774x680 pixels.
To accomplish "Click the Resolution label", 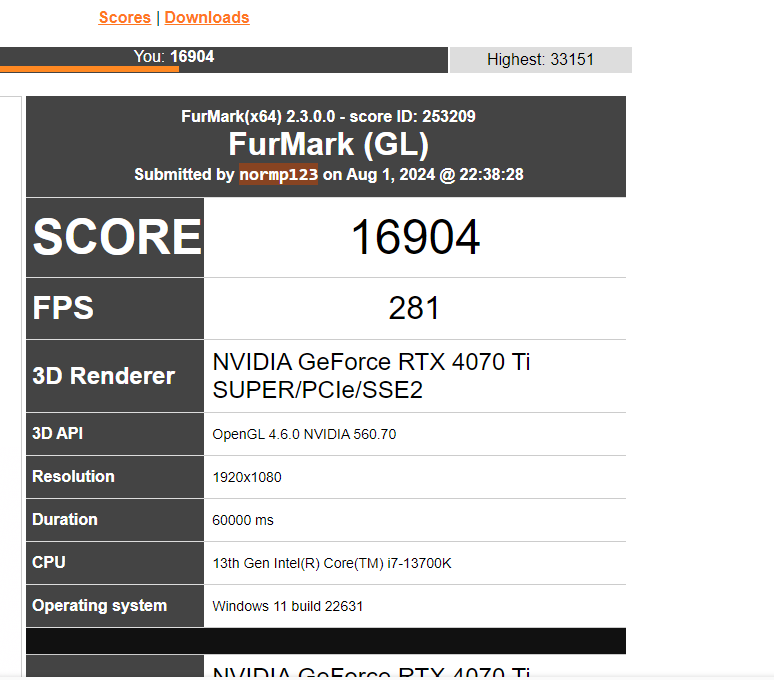I will point(73,477).
